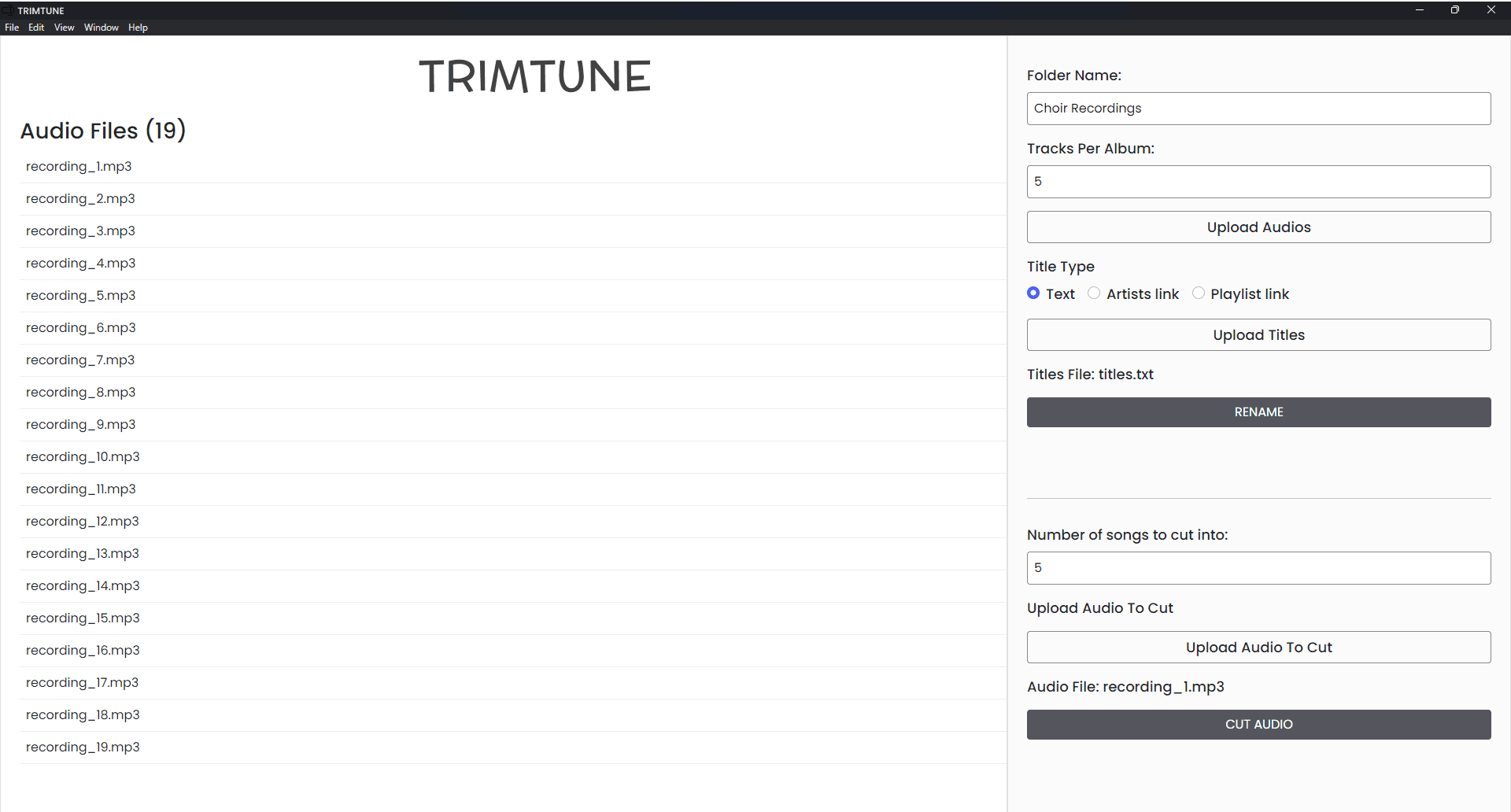Click the CUT AUDIO button
This screenshot has width=1511, height=812.
point(1258,725)
